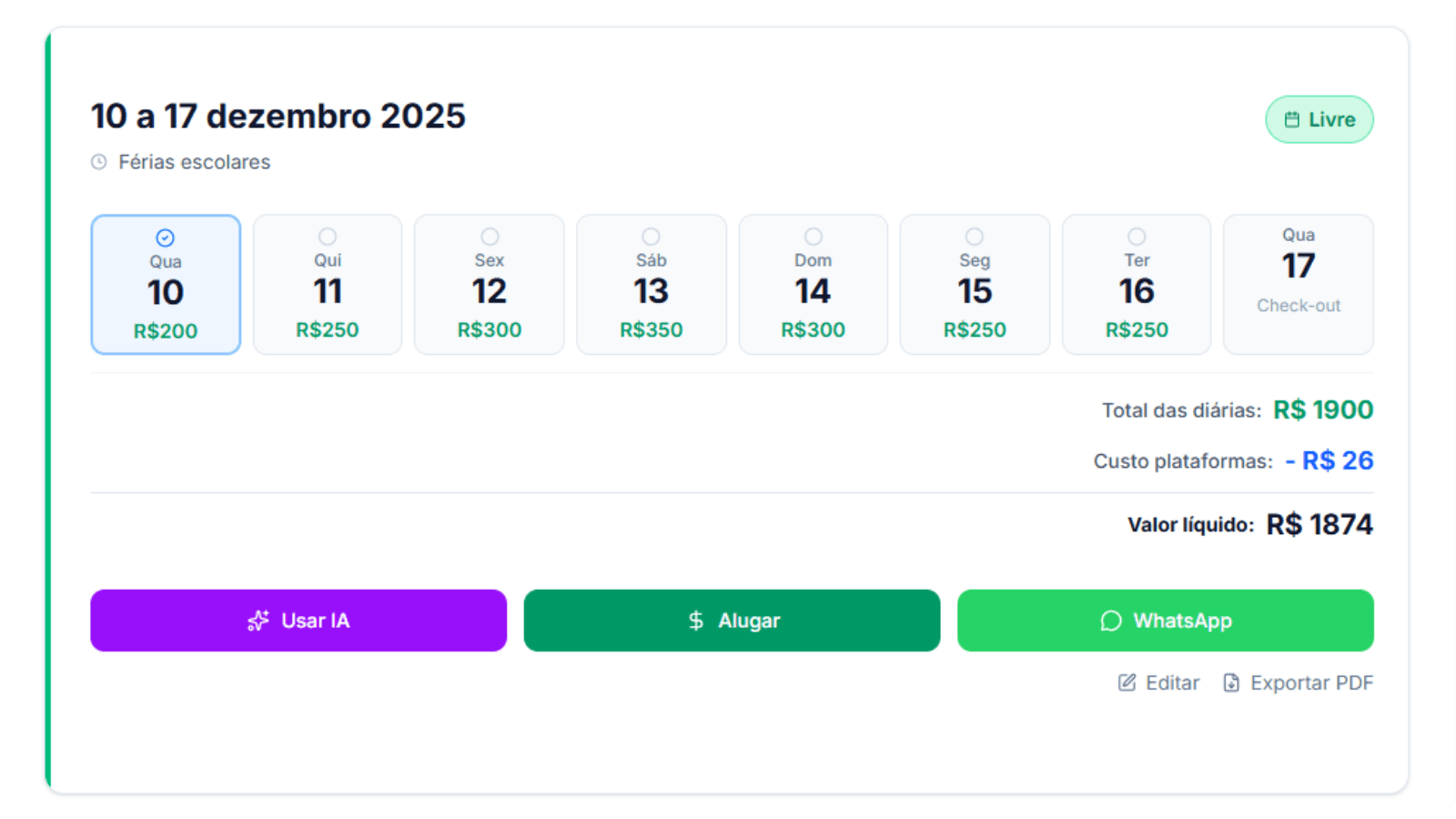Click the dollar sign icon on Alugar

click(696, 621)
